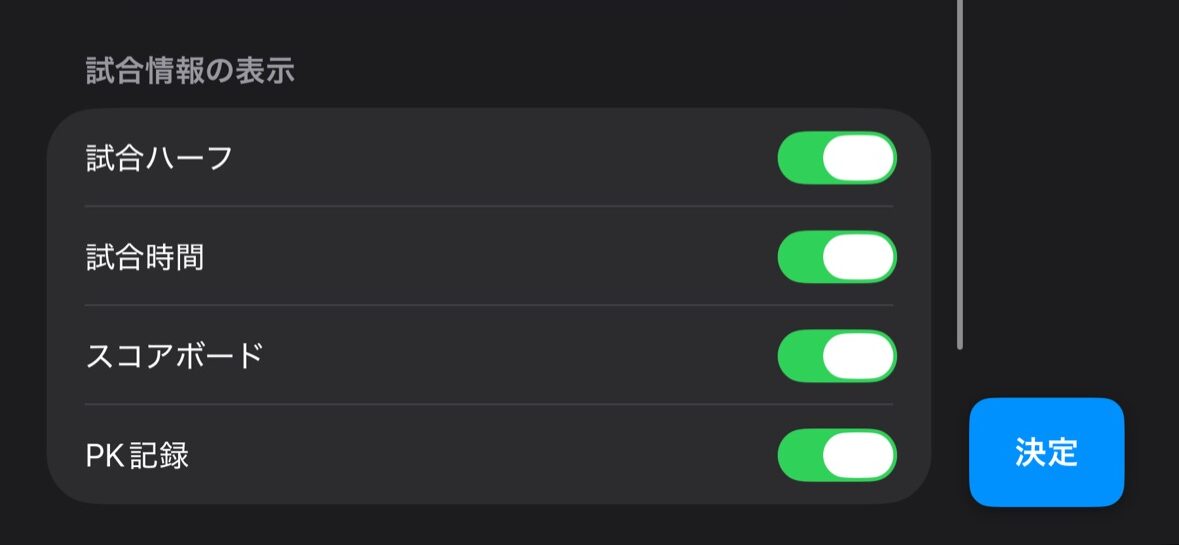Turn off the 試合ハーフ switch
Image resolution: width=1179 pixels, height=545 pixels.
point(837,158)
